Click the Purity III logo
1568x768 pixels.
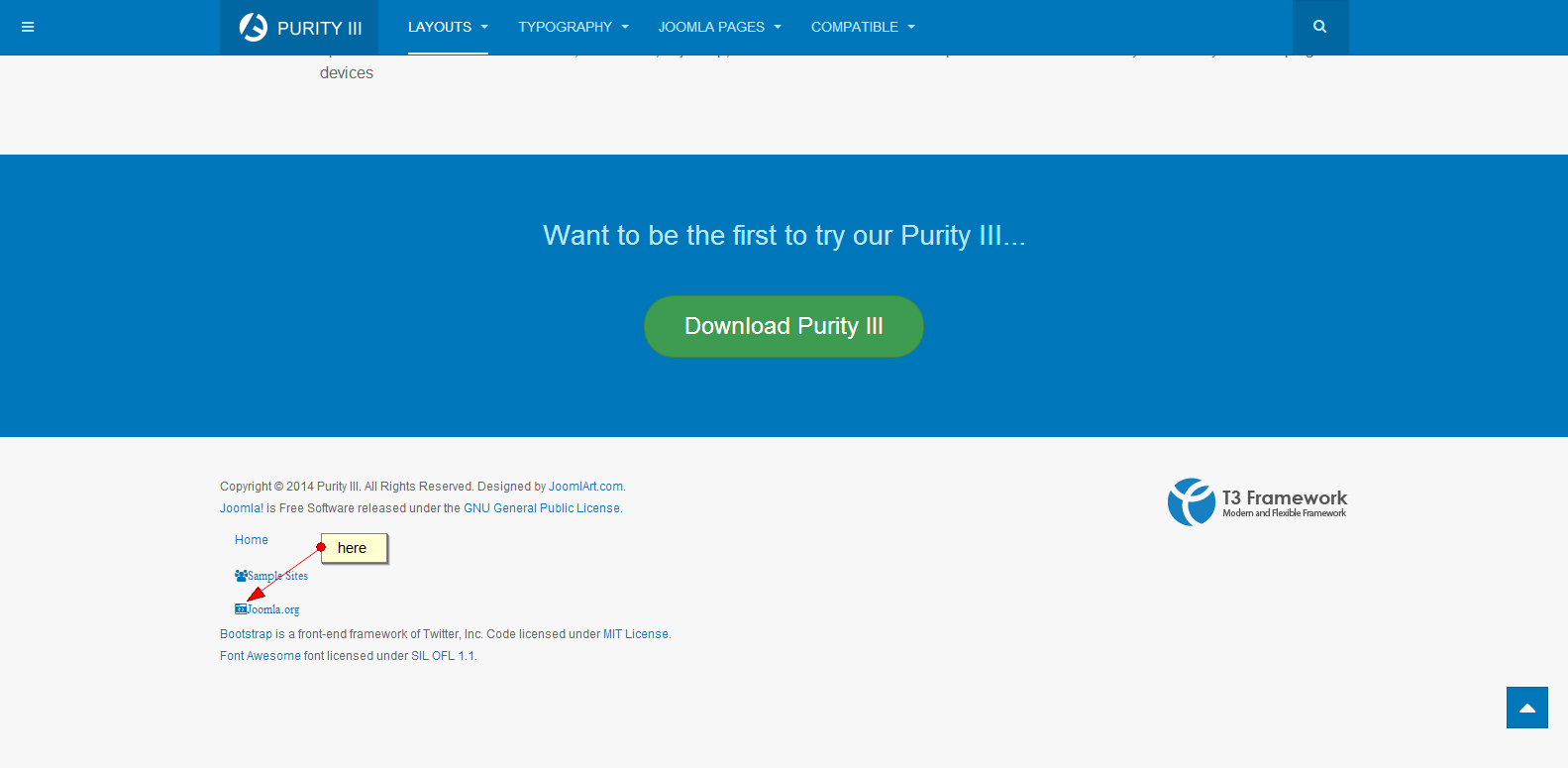pos(299,28)
